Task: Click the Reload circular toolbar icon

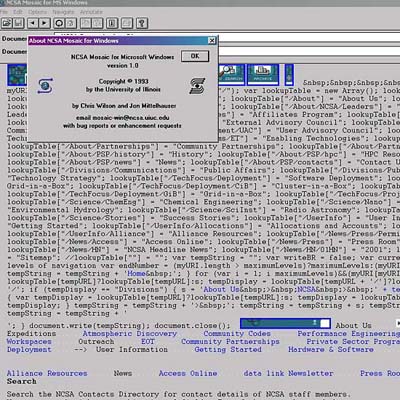Action: 59,23
